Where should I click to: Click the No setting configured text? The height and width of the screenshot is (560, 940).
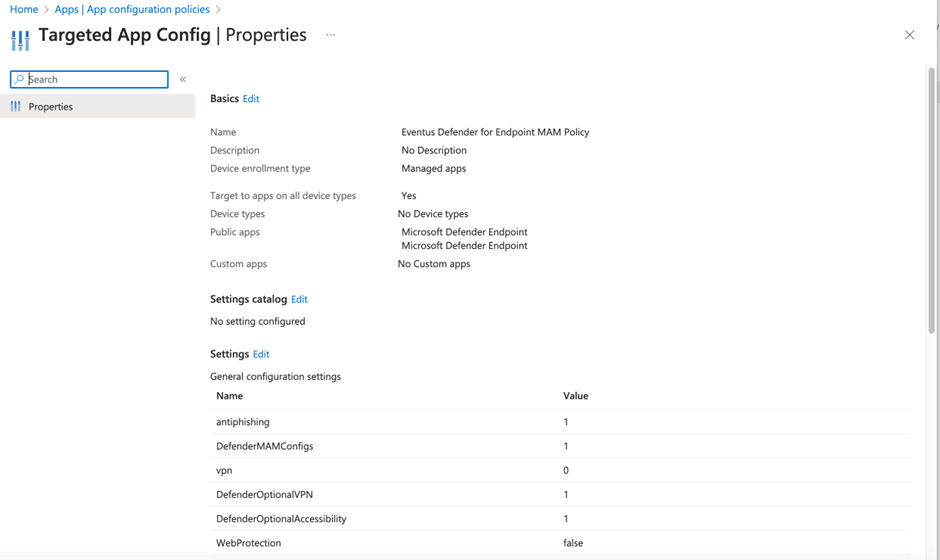pos(258,321)
